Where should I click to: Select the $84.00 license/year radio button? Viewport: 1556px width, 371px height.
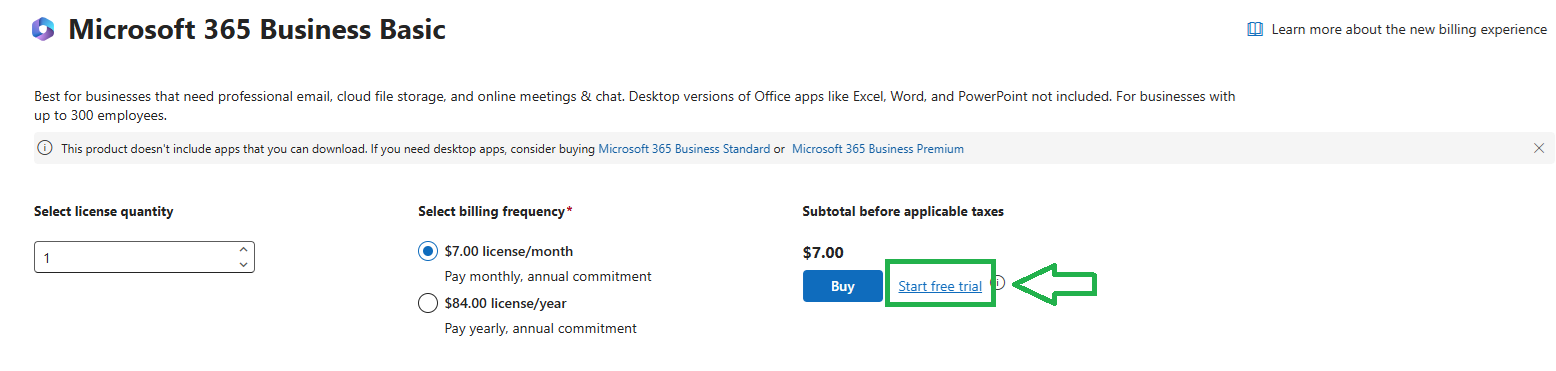coord(428,303)
